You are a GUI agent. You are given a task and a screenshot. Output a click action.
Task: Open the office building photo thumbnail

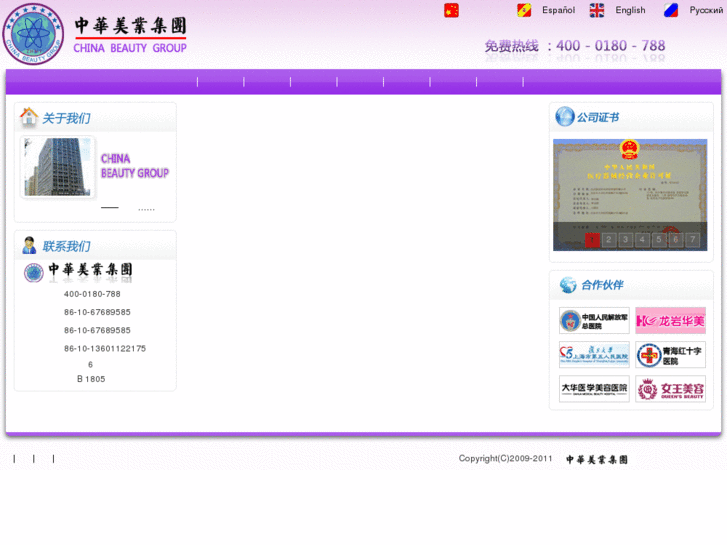point(57,167)
